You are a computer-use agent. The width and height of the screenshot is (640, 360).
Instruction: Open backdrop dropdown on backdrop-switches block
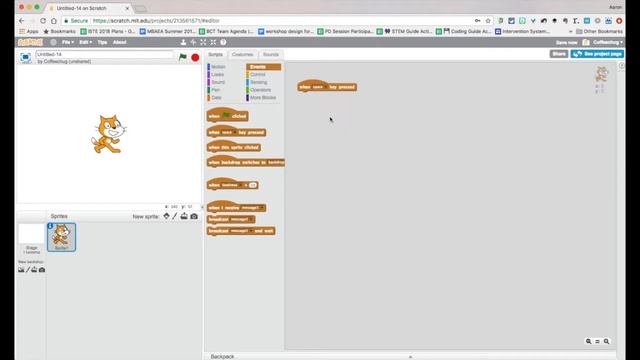(x=277, y=162)
